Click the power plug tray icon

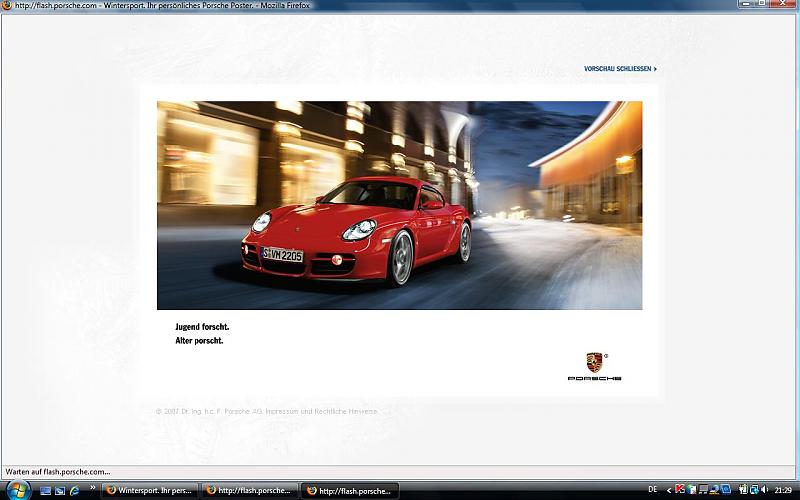tap(743, 490)
